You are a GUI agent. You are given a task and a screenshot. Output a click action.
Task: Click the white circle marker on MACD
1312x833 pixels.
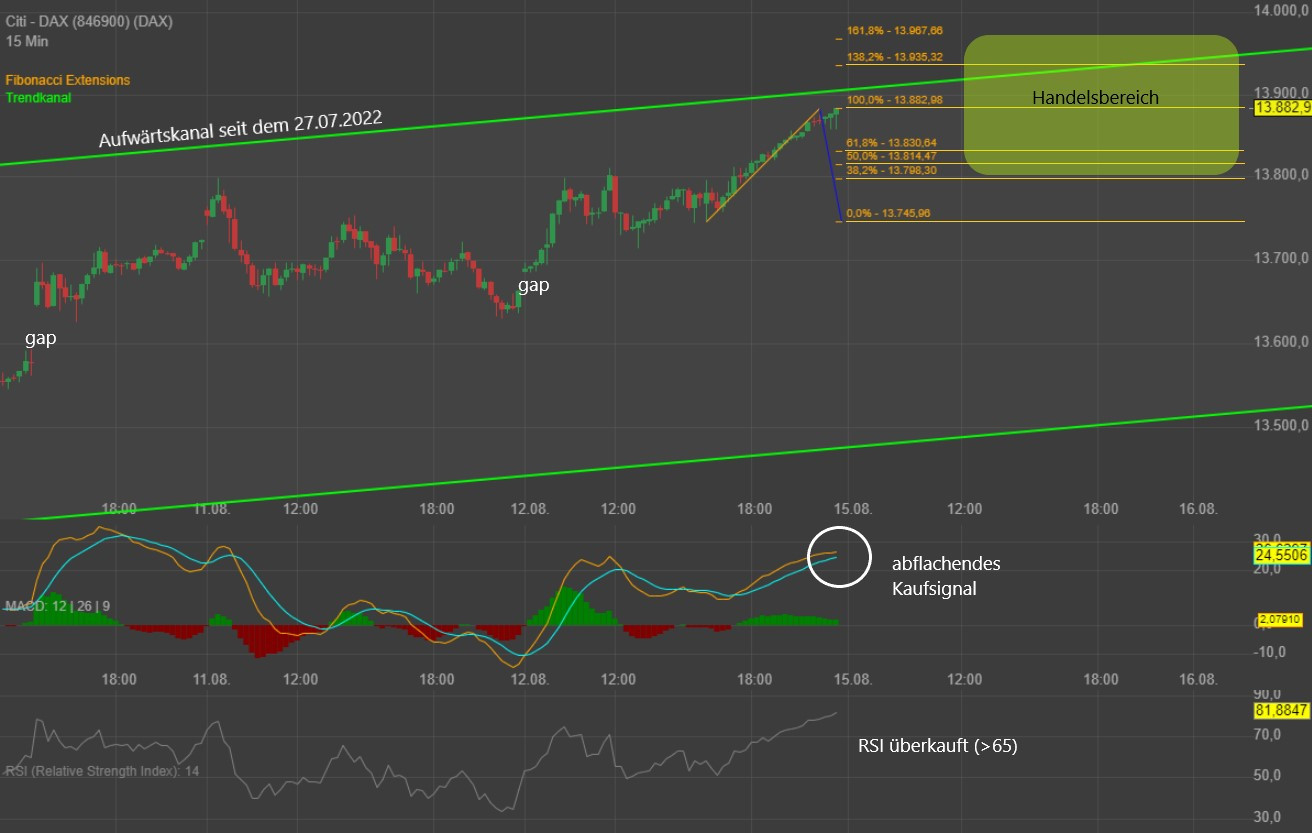tap(838, 557)
